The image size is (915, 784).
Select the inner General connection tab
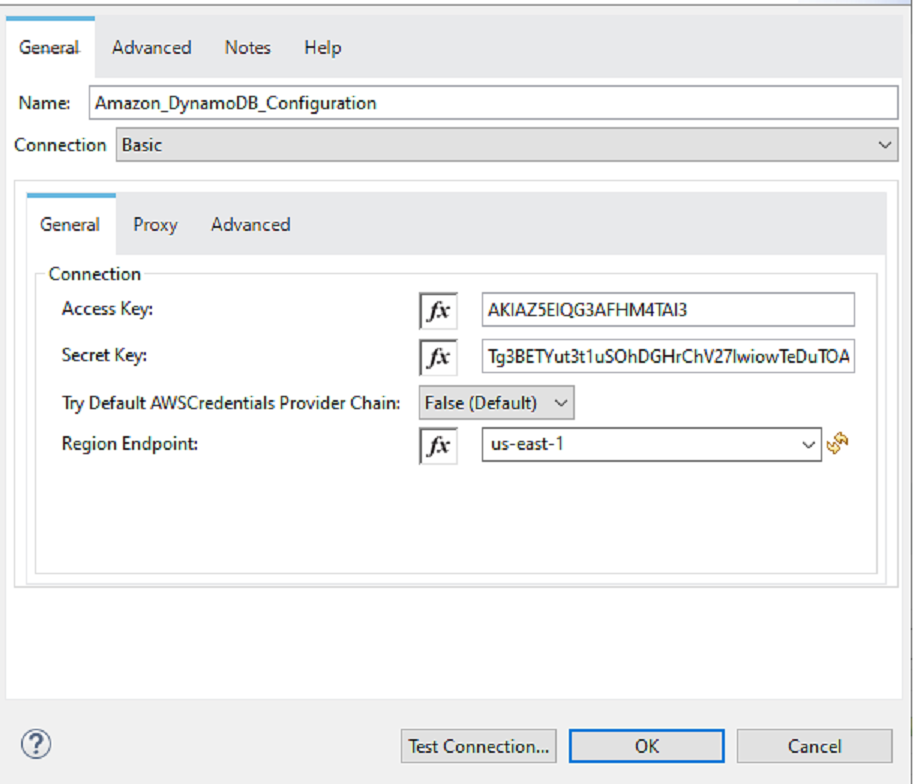(x=70, y=225)
